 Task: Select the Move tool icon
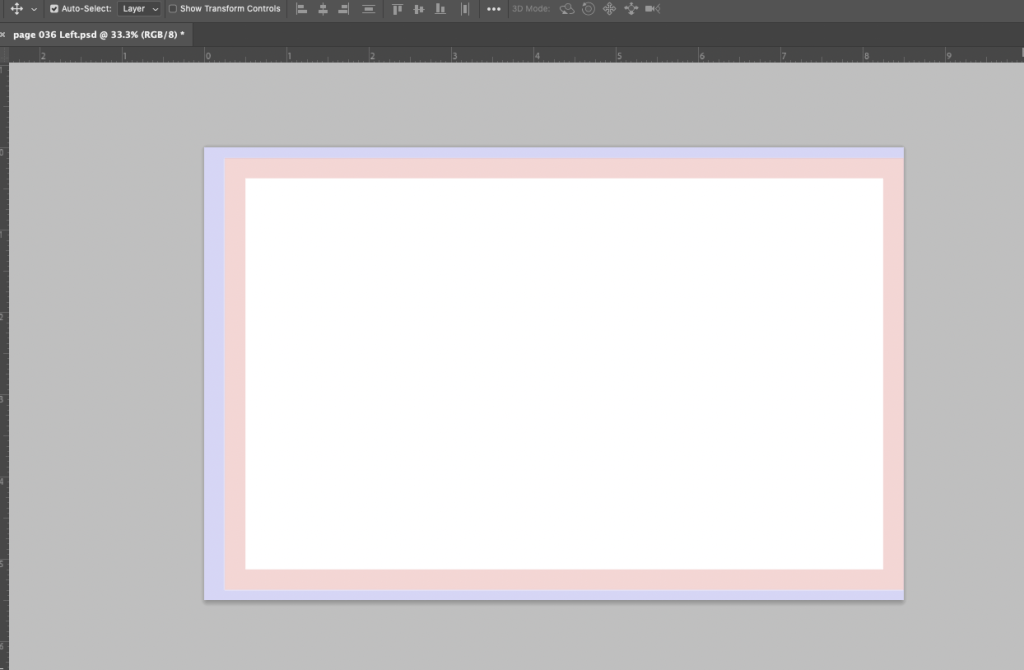[16, 9]
